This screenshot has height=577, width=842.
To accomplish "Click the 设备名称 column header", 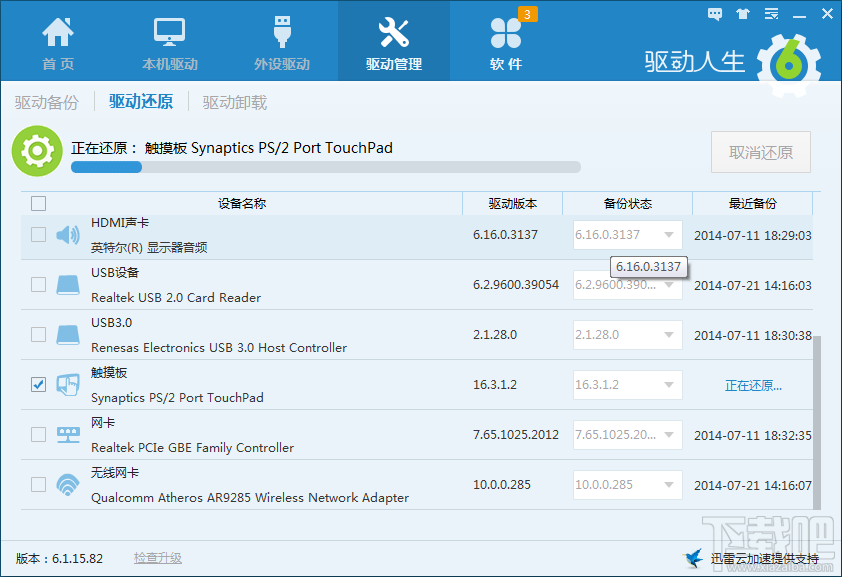I will point(242,203).
